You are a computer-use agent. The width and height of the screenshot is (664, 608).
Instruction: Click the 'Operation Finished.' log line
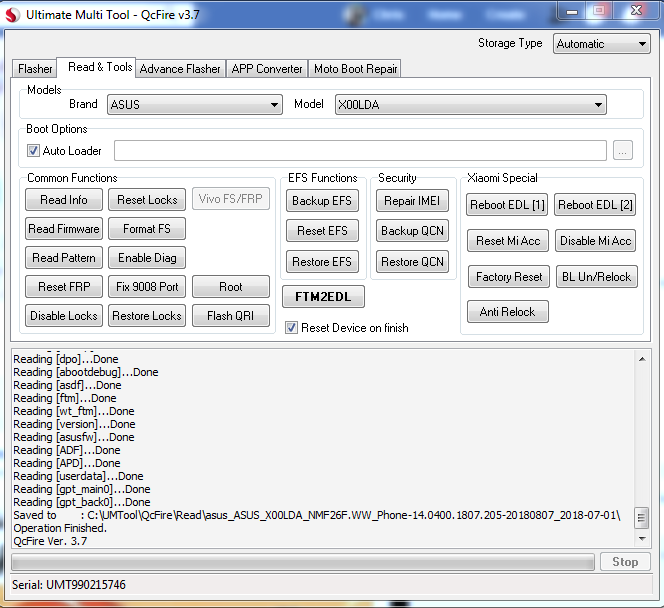point(60,528)
